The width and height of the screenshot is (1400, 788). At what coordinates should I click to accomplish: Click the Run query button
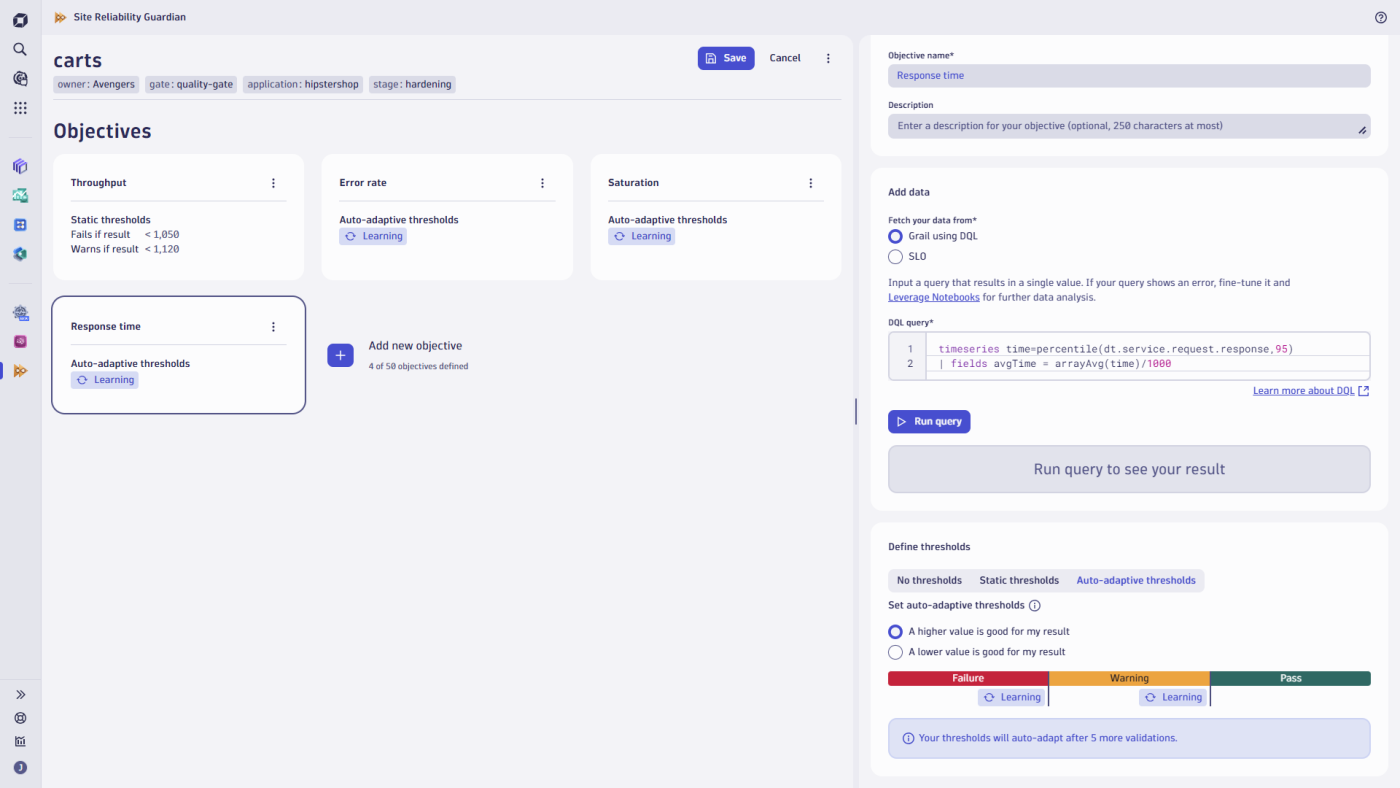coord(929,422)
